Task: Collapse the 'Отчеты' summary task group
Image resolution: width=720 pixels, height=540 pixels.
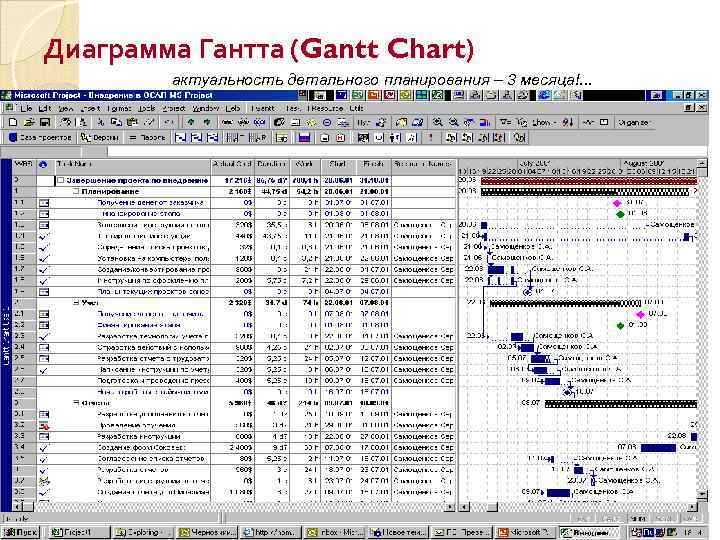Action: pos(76,403)
